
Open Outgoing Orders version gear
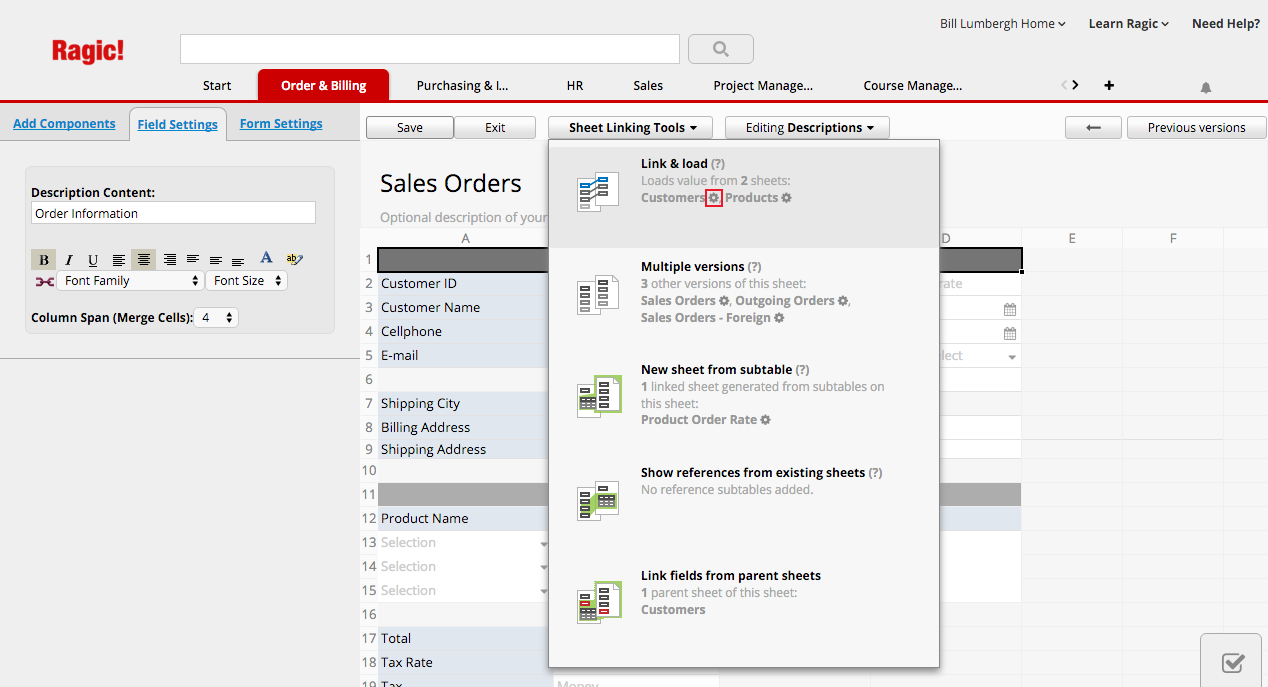pyautogui.click(x=844, y=301)
